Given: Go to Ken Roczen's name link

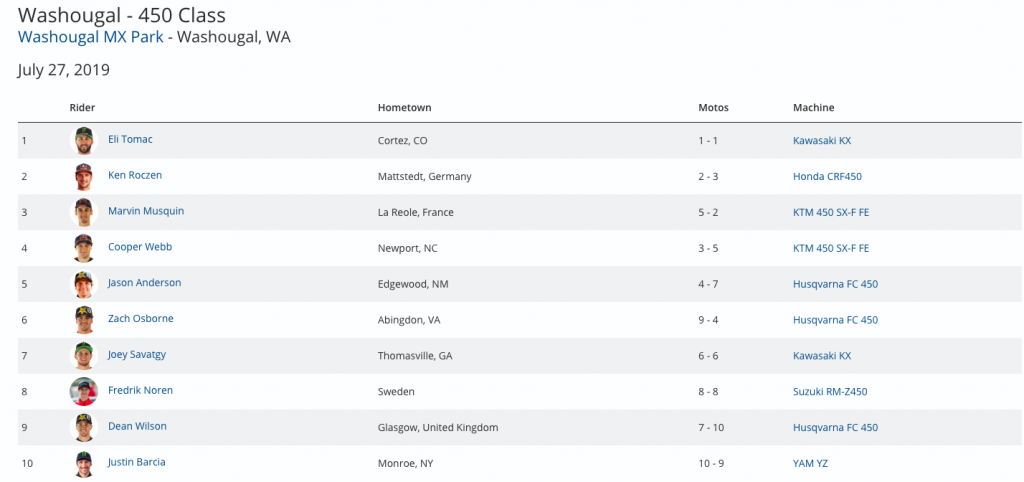Looking at the screenshot, I should point(135,176).
